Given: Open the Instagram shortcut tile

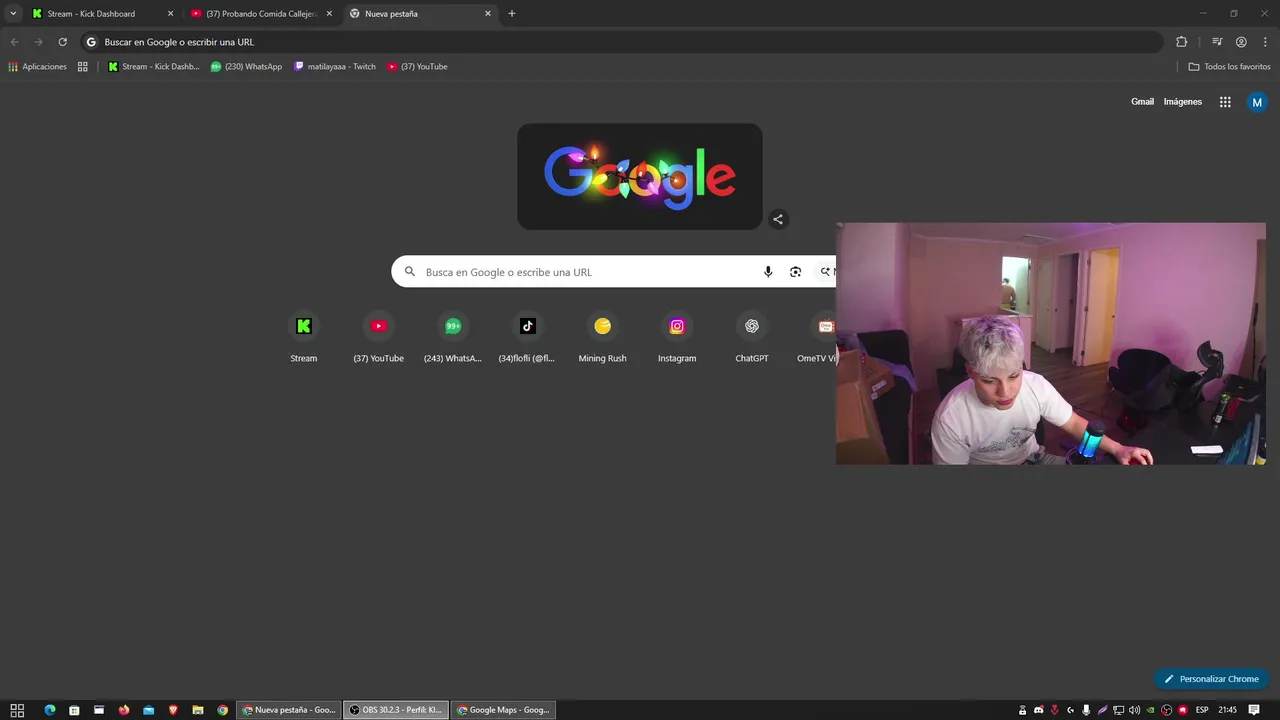Looking at the screenshot, I should [x=677, y=338].
